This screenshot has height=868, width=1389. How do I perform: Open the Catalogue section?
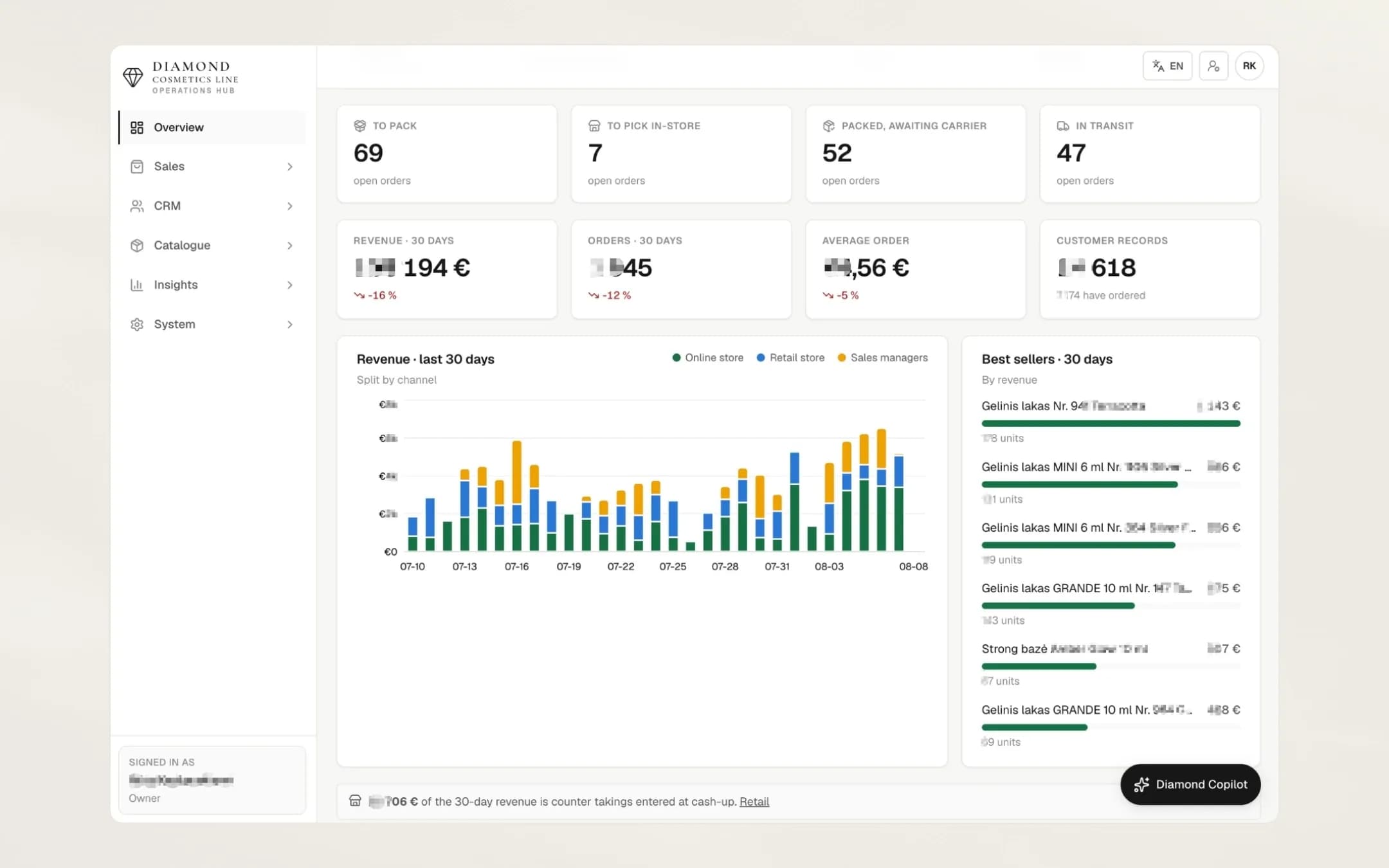(212, 246)
